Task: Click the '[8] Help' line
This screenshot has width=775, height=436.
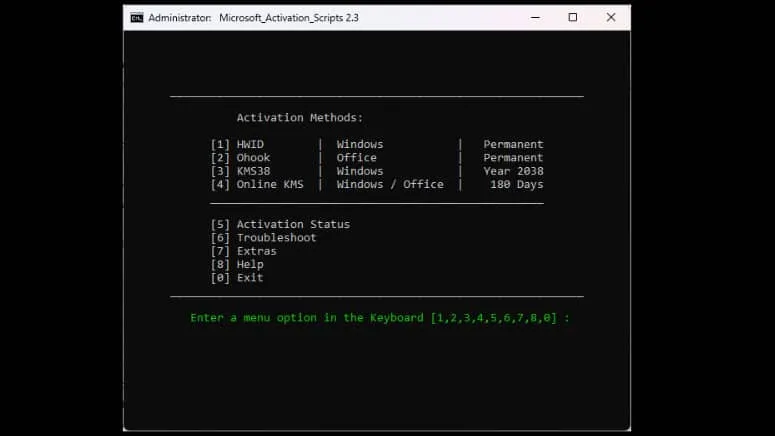Action: point(237,264)
